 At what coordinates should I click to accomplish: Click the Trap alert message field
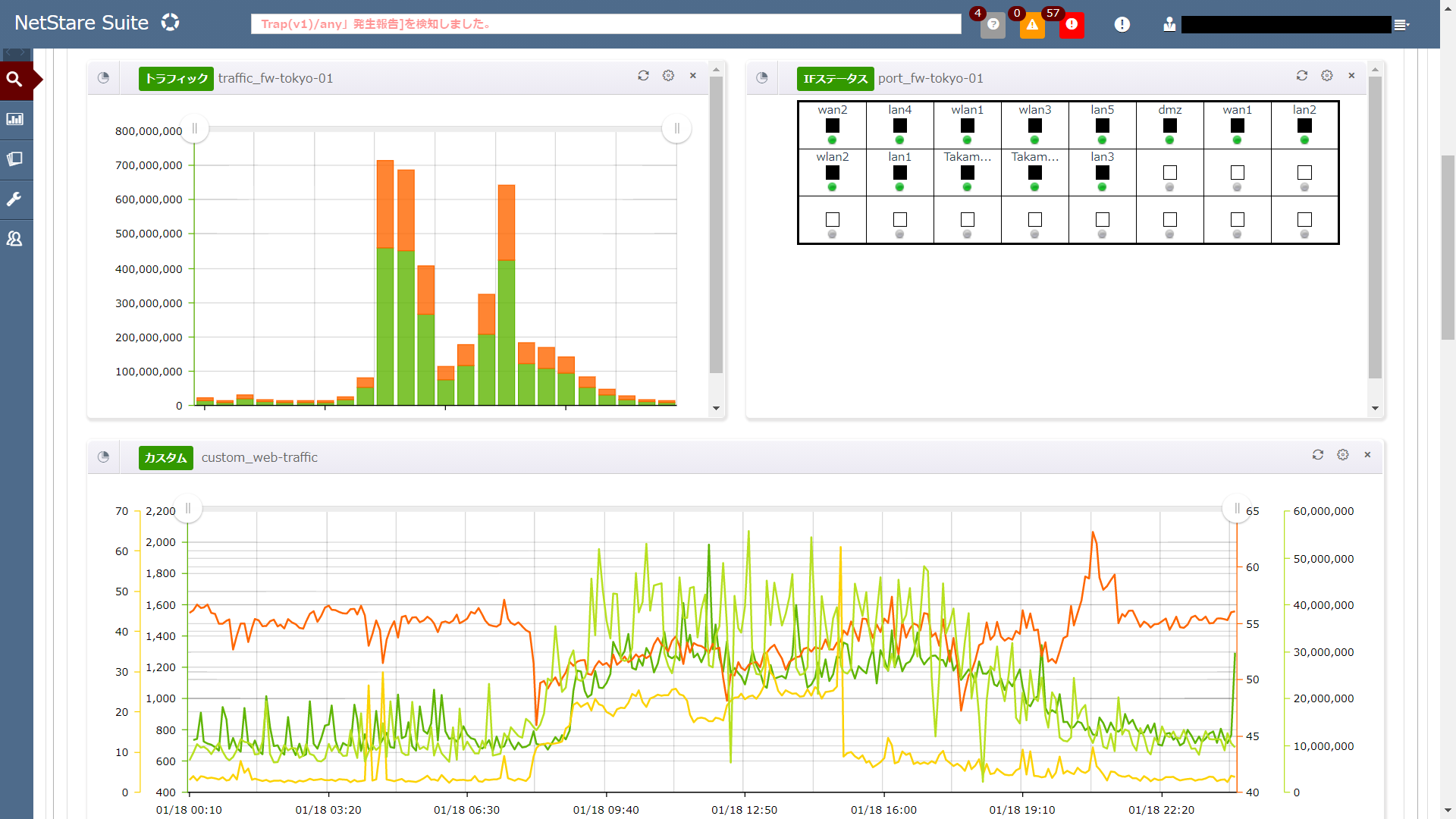[606, 24]
